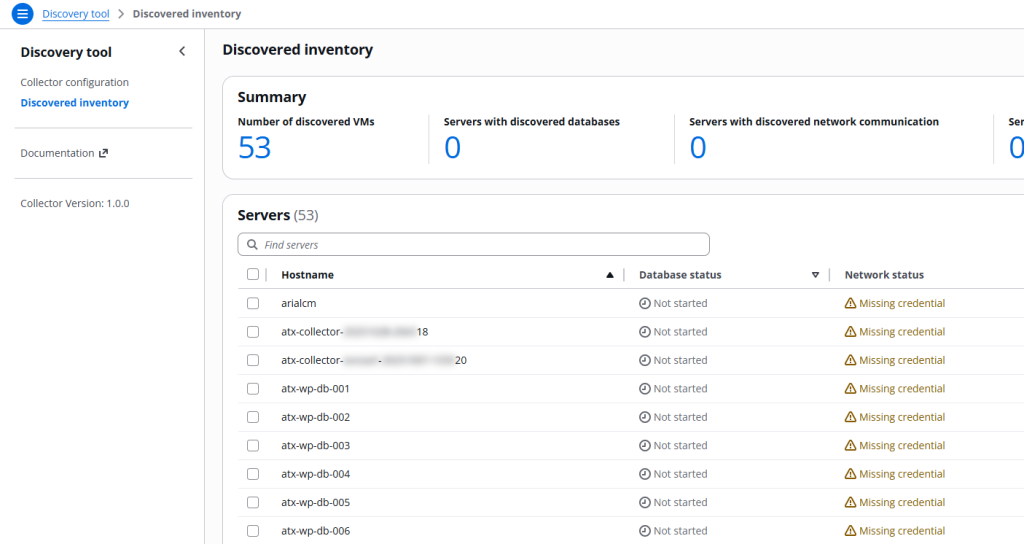Open the hamburger navigation menu

[22, 14]
